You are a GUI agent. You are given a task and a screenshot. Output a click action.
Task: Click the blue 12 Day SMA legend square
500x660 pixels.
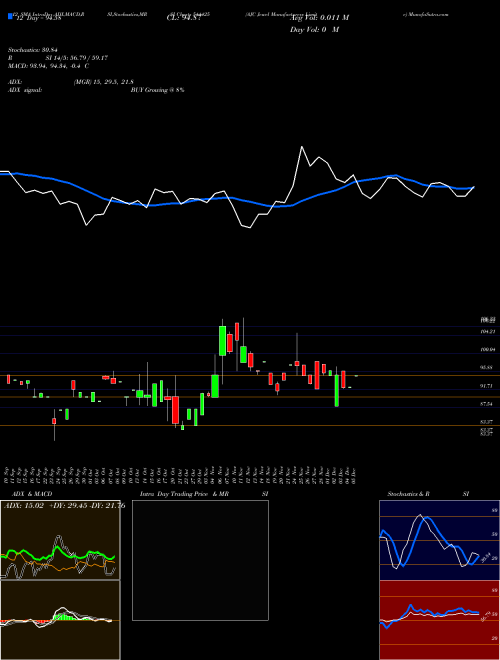tap(10, 16)
